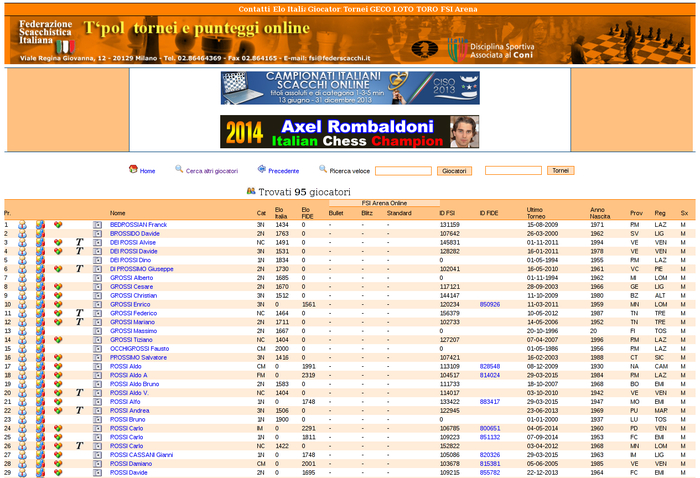Open the card icon beside GROSSI Massimo
This screenshot has height=478, width=700.
click(97, 331)
